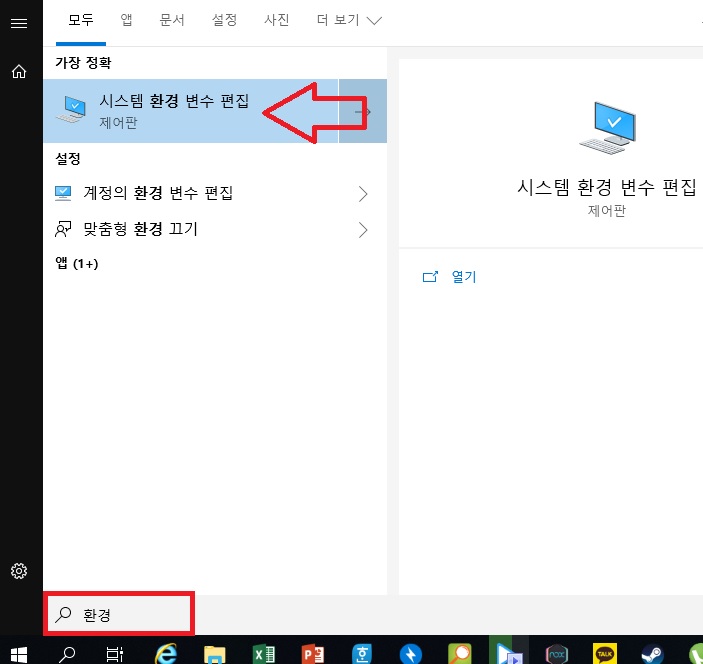Click the 앱 (1+) section header
Screen dimensions: 703x664
click(x=77, y=263)
